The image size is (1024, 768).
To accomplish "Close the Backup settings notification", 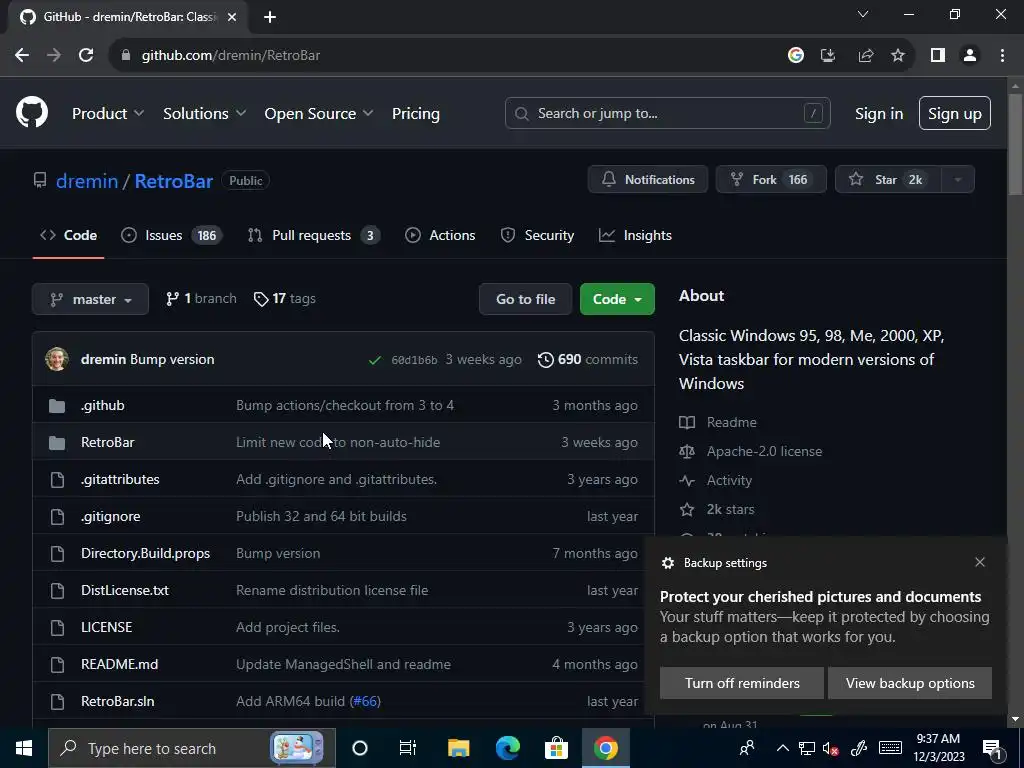I will (980, 562).
